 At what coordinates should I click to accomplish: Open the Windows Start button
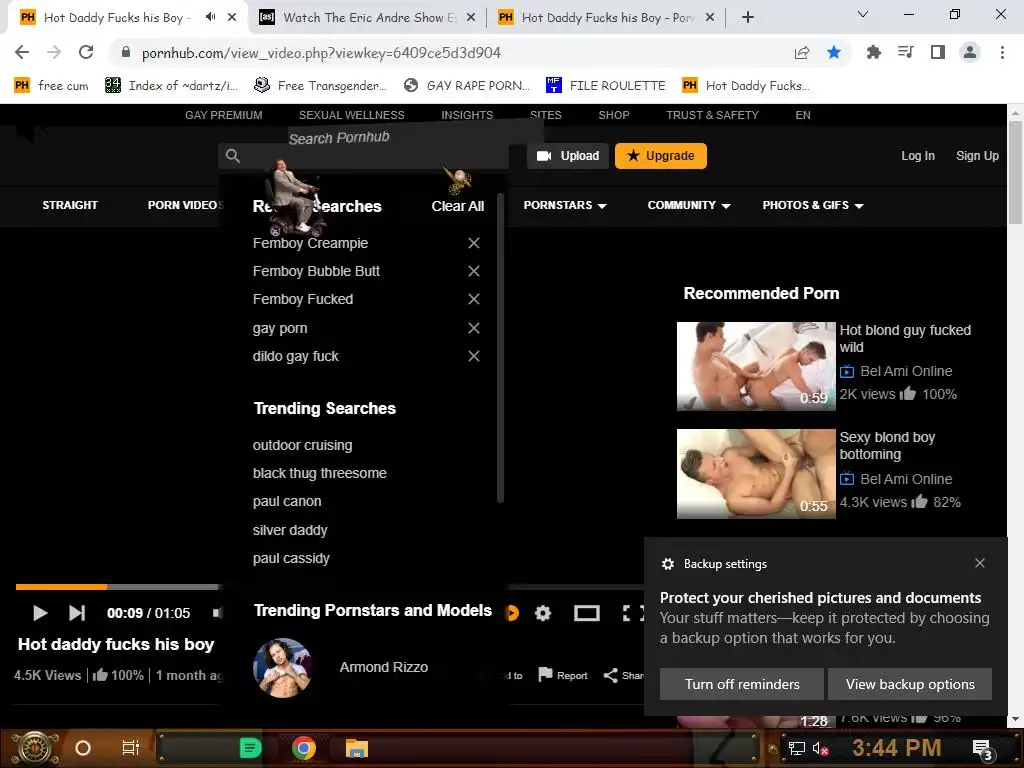tap(35, 748)
